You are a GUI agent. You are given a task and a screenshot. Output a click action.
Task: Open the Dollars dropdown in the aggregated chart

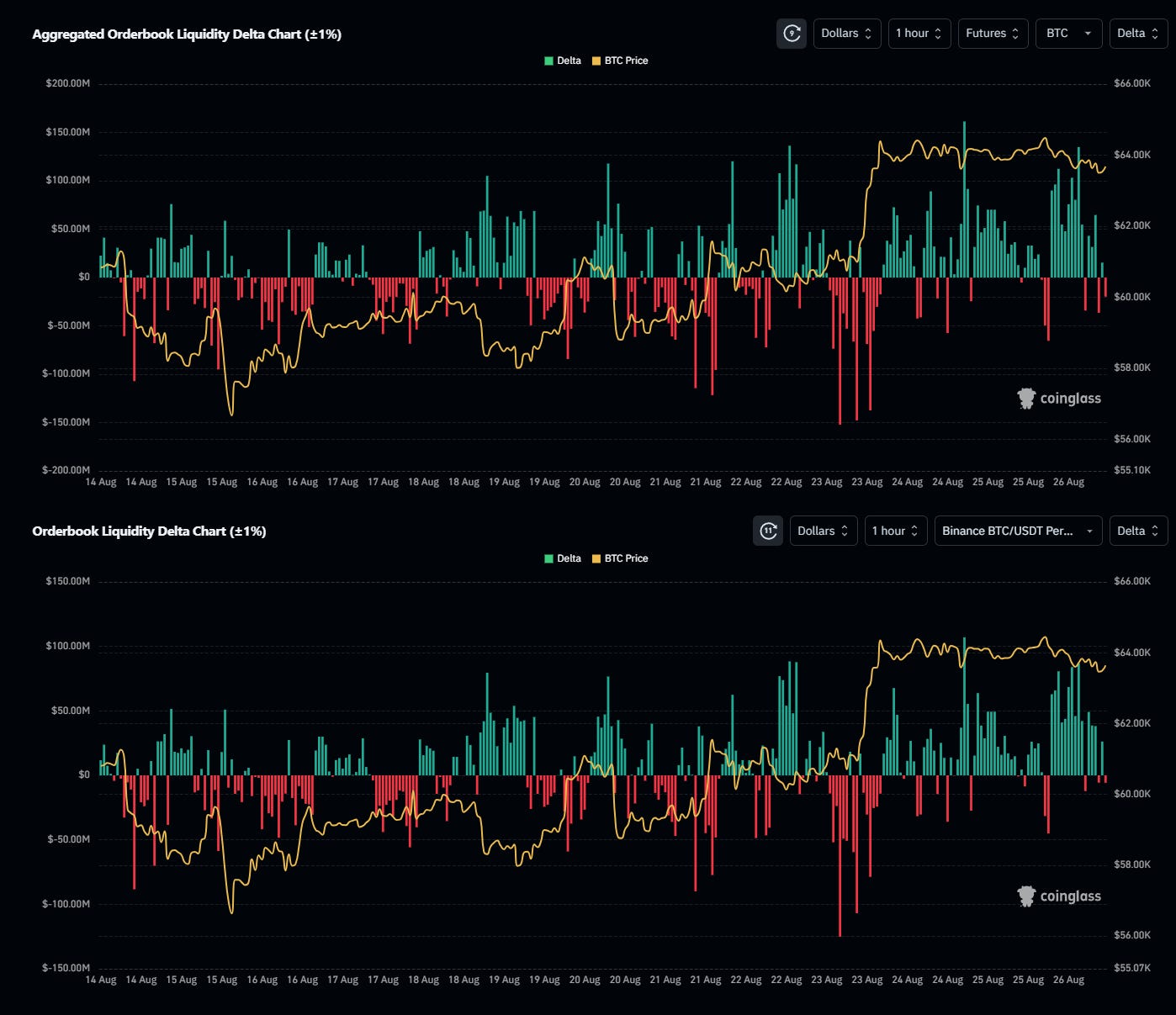[x=847, y=34]
